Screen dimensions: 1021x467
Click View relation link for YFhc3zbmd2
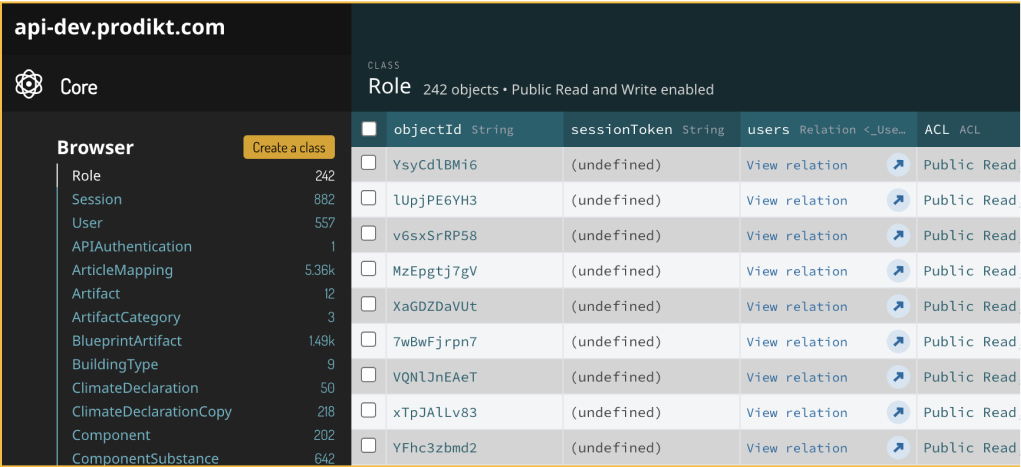coord(796,448)
